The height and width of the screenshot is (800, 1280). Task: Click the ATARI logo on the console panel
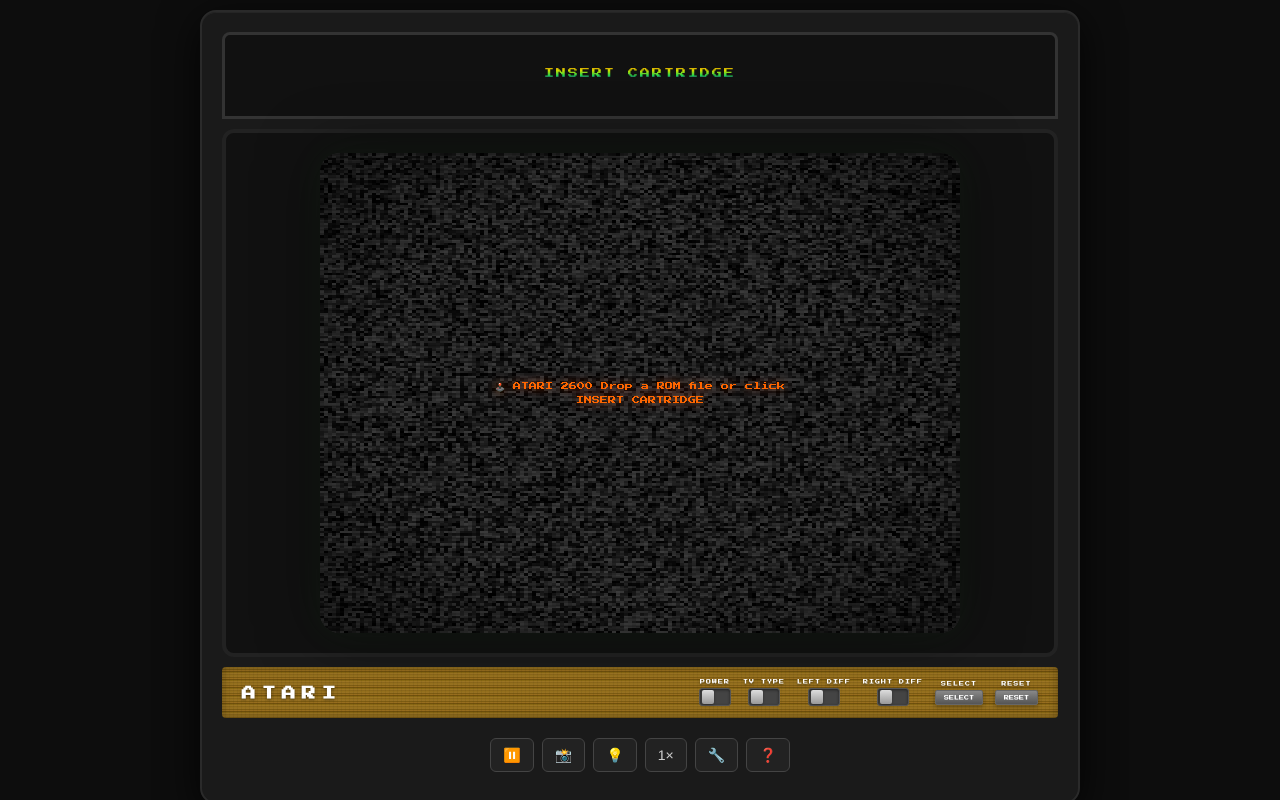coord(288,692)
